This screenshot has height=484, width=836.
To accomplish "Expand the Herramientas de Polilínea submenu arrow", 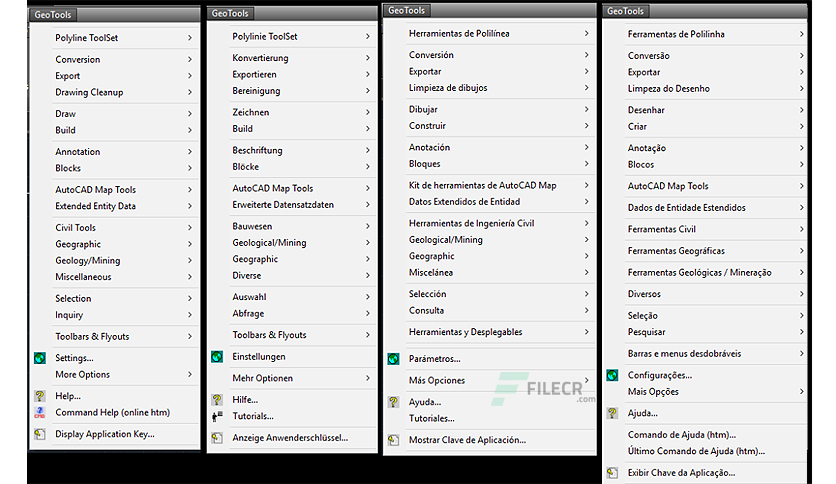I will 586,33.
